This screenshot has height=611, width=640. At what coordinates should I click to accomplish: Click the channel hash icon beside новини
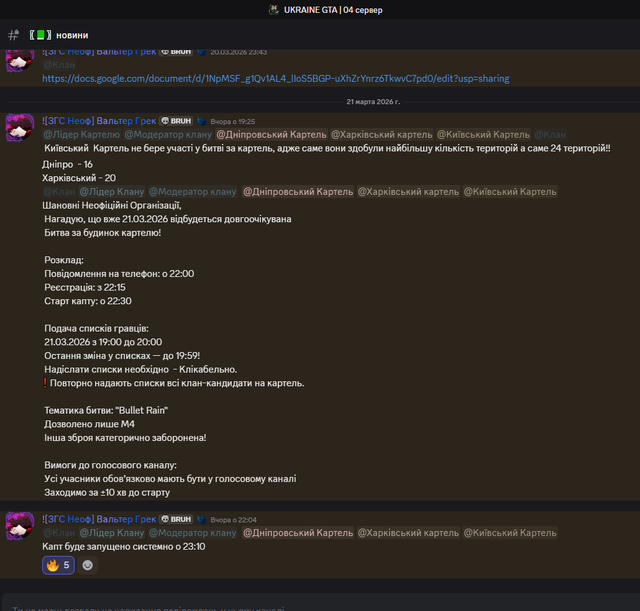13,35
